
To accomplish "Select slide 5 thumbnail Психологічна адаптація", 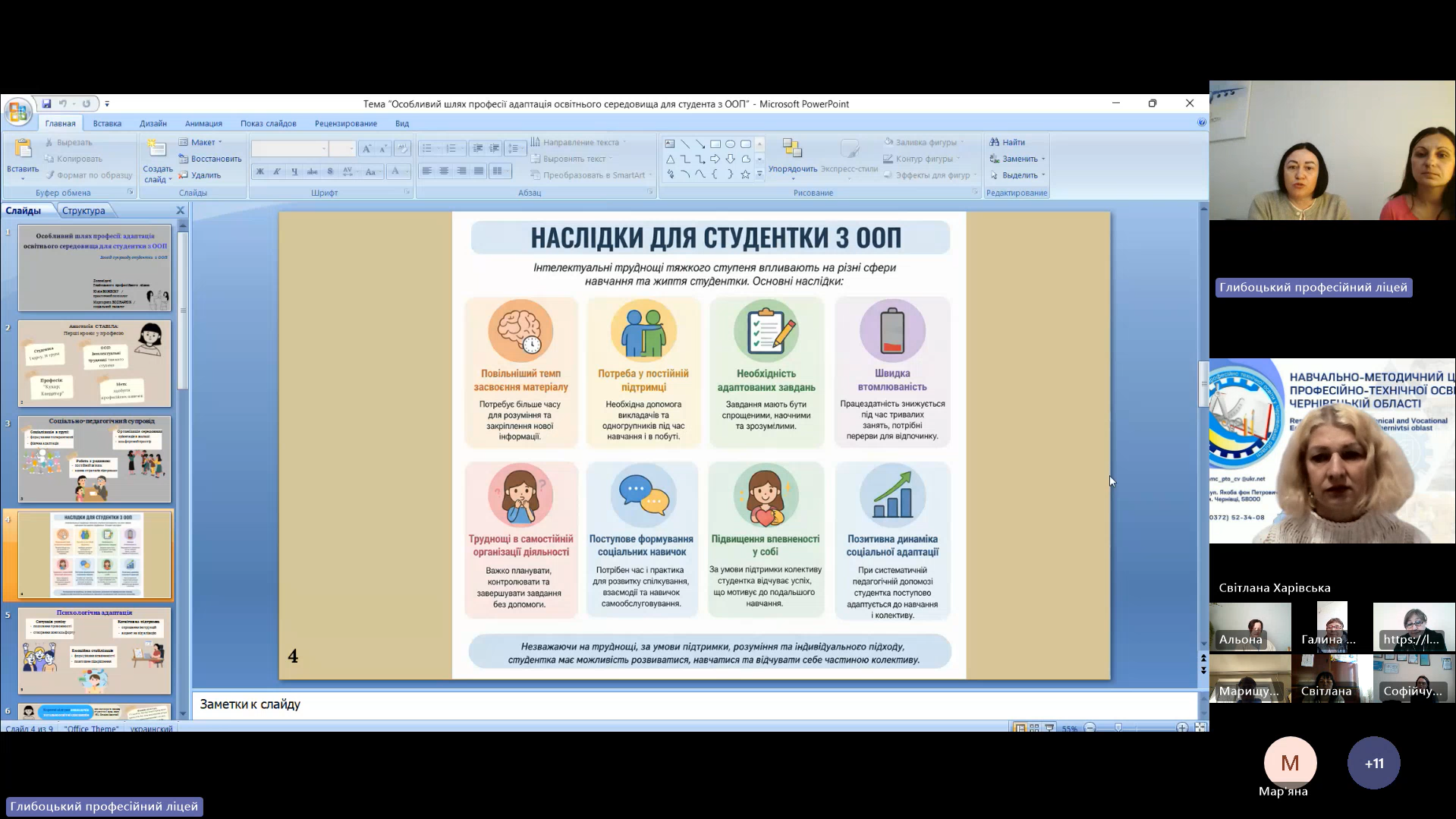I will [x=95, y=650].
